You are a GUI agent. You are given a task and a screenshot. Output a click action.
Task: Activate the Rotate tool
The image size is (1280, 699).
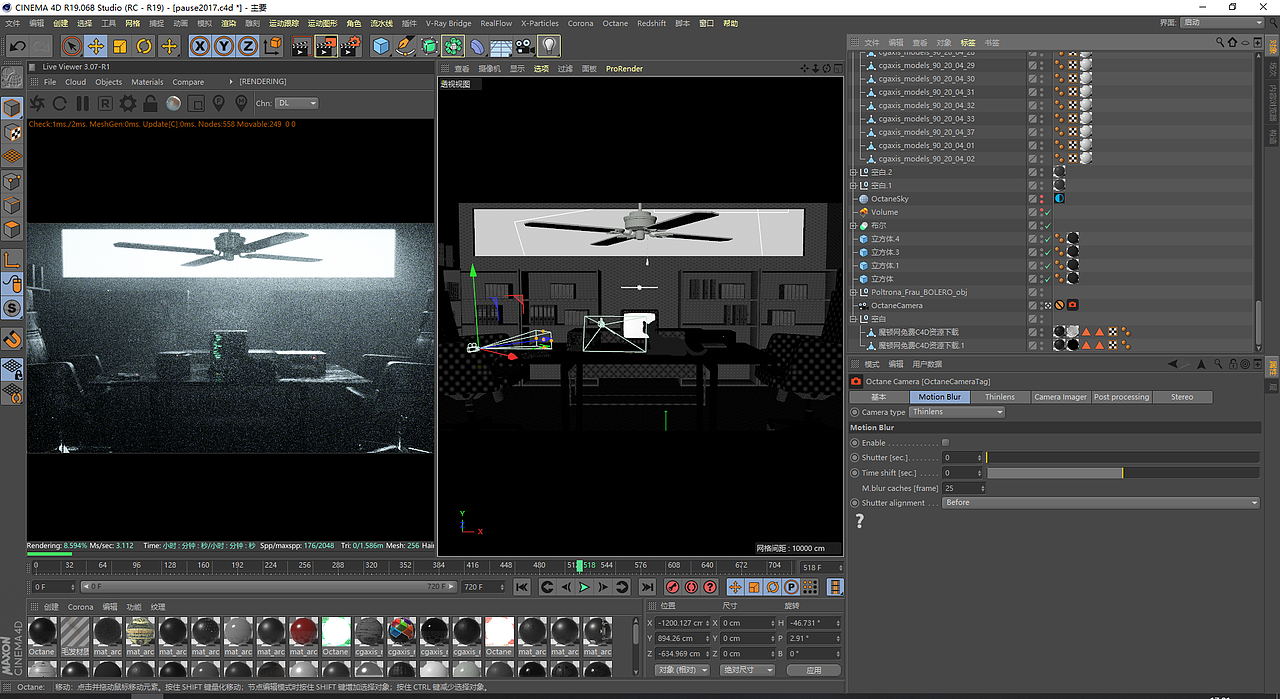coord(144,46)
